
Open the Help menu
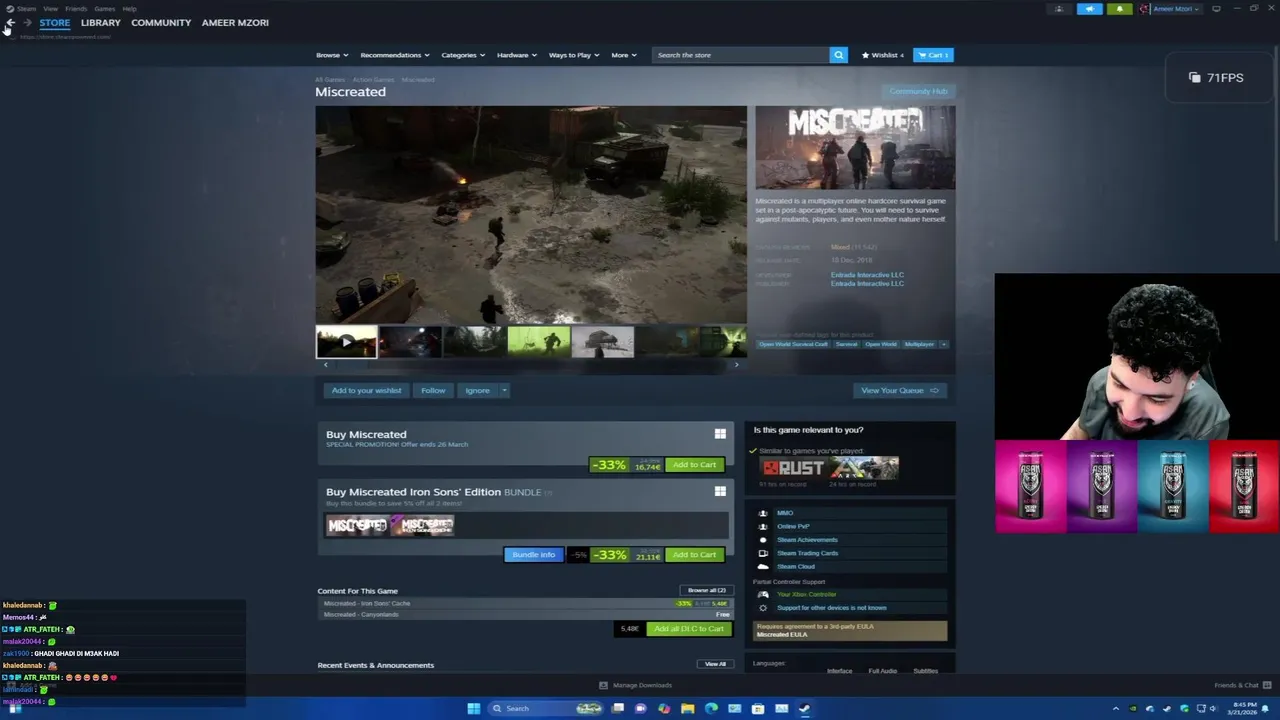click(x=129, y=8)
